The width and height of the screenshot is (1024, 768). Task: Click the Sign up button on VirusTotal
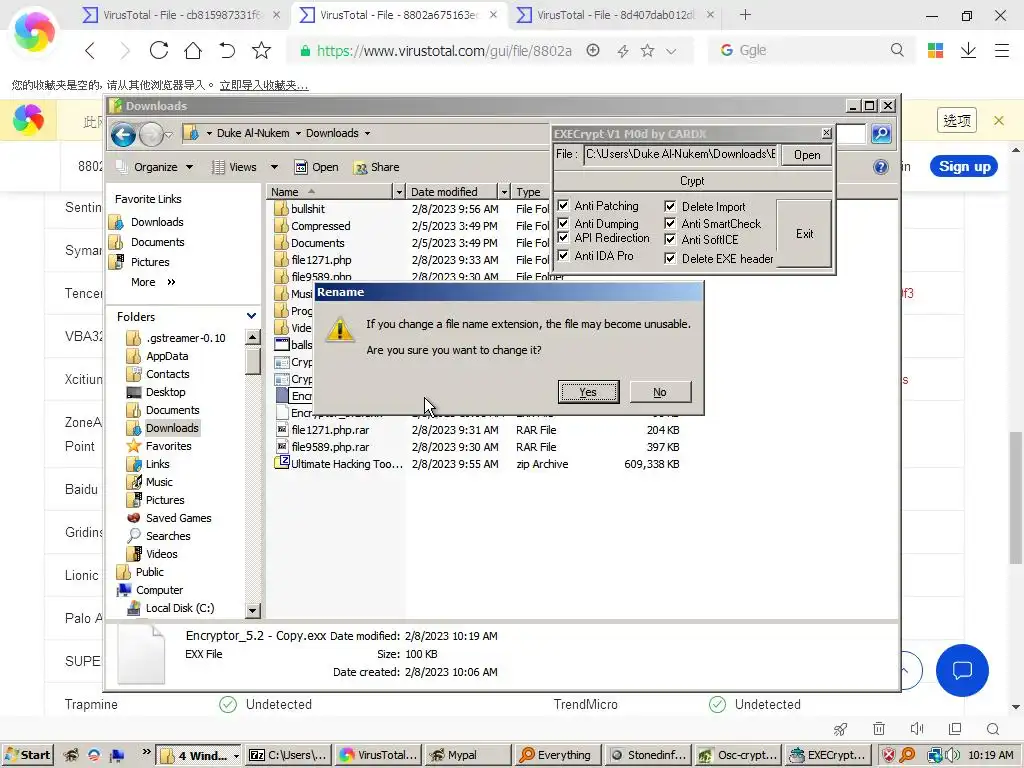point(964,167)
